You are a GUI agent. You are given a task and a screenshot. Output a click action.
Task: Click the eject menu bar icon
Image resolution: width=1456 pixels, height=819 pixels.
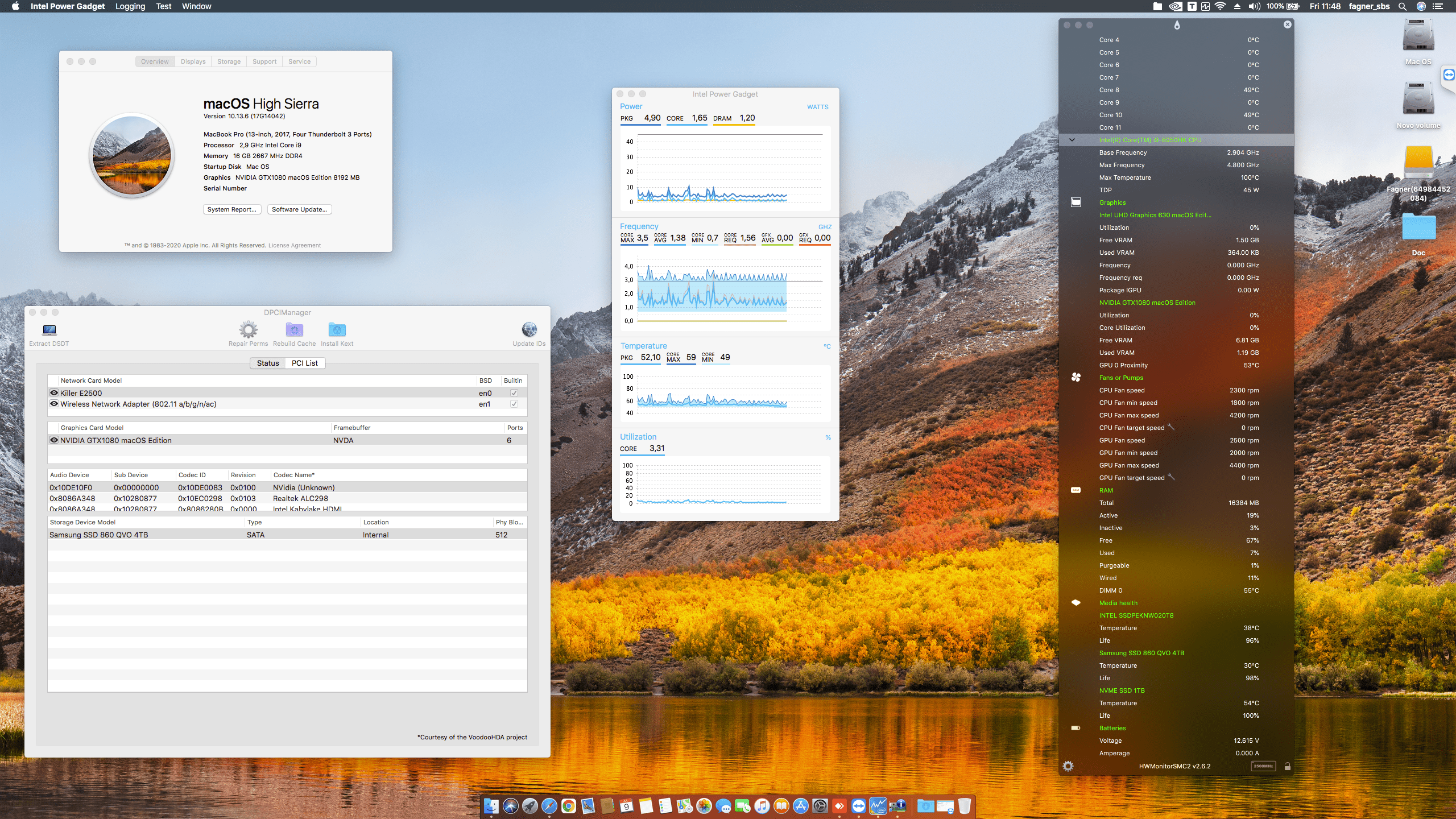click(x=1237, y=6)
